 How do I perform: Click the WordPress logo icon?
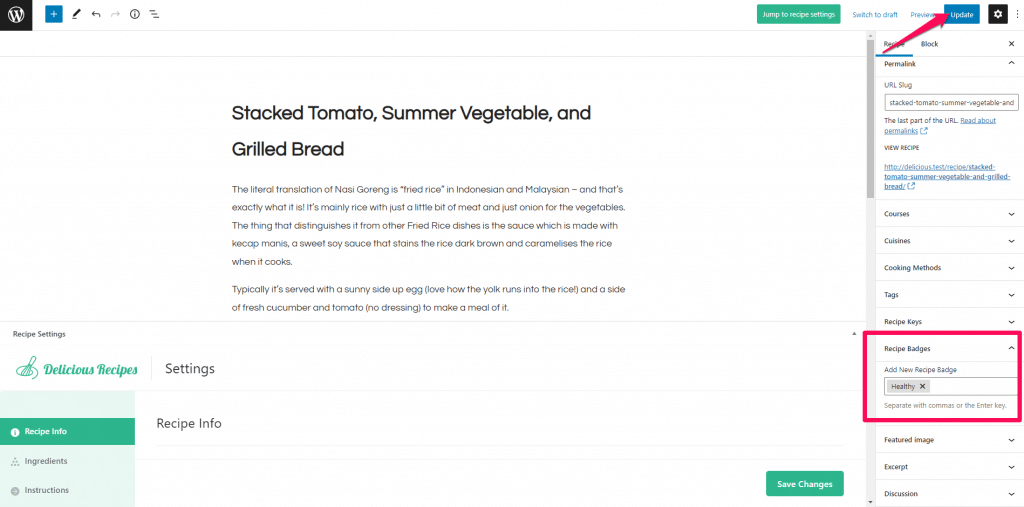click(x=16, y=15)
